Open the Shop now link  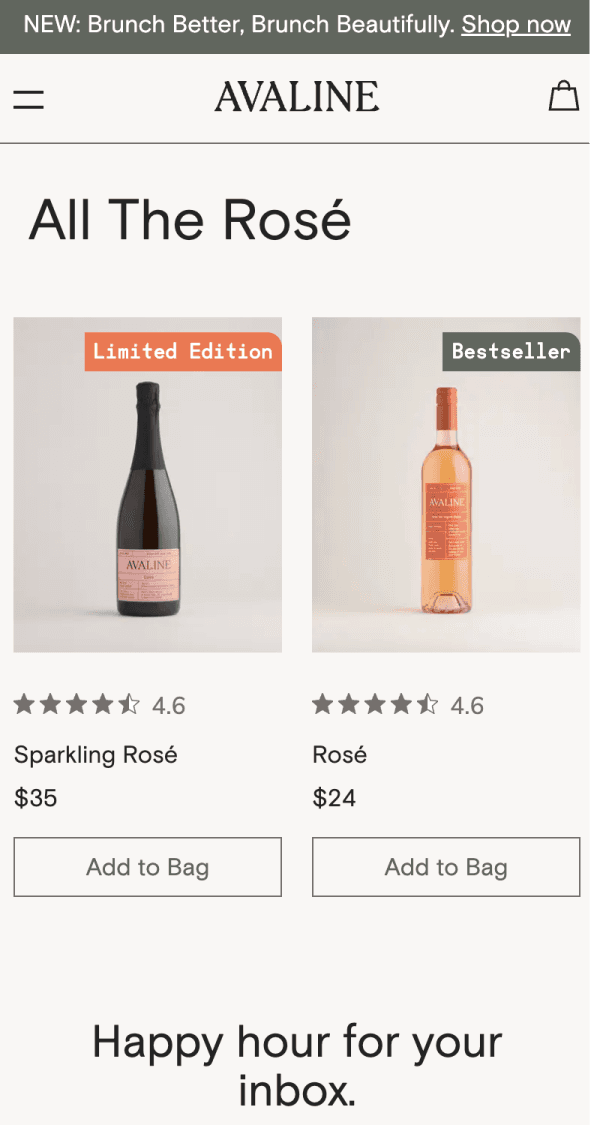coord(516,24)
